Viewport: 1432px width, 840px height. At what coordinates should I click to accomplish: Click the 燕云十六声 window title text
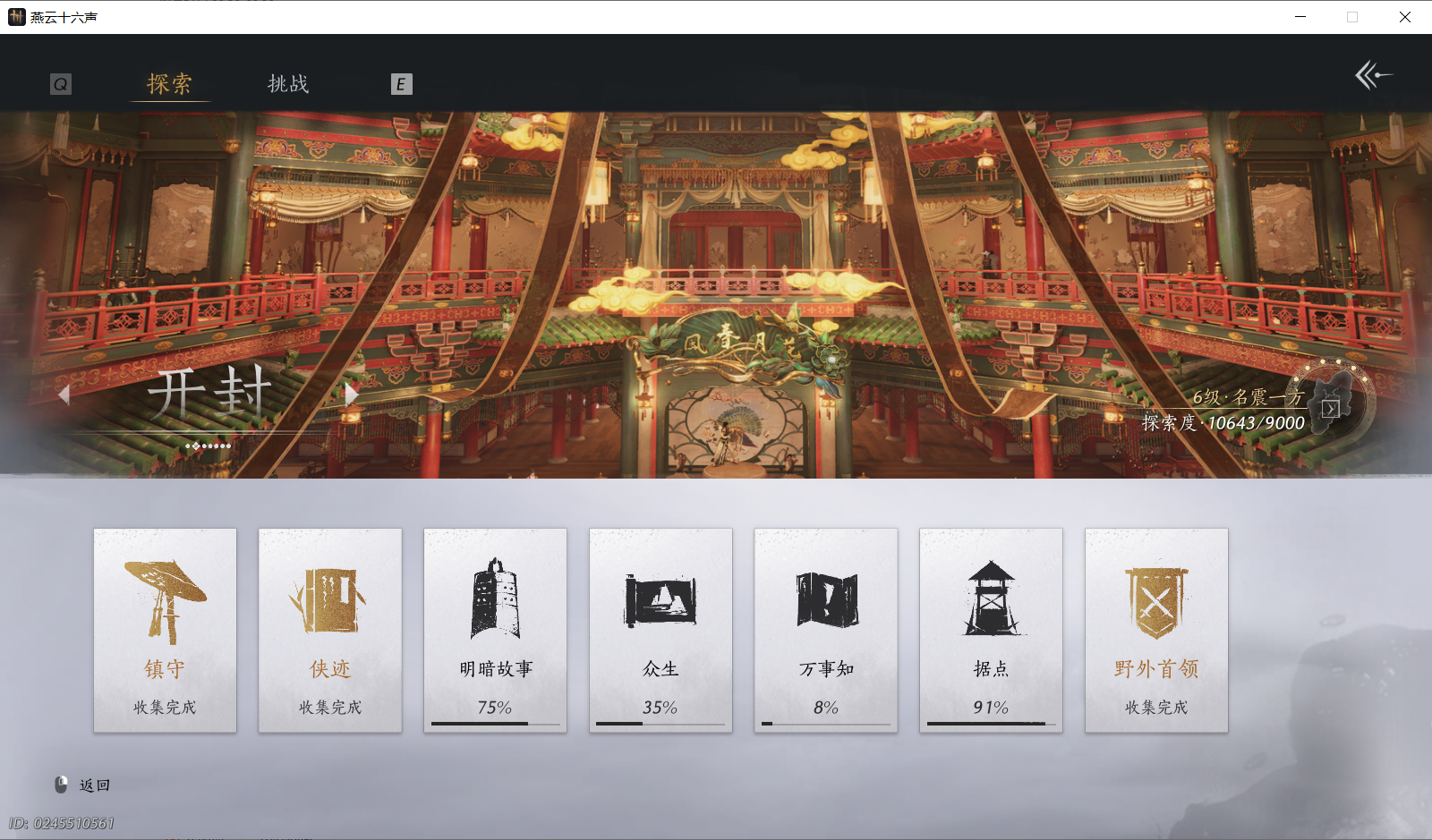tap(64, 17)
